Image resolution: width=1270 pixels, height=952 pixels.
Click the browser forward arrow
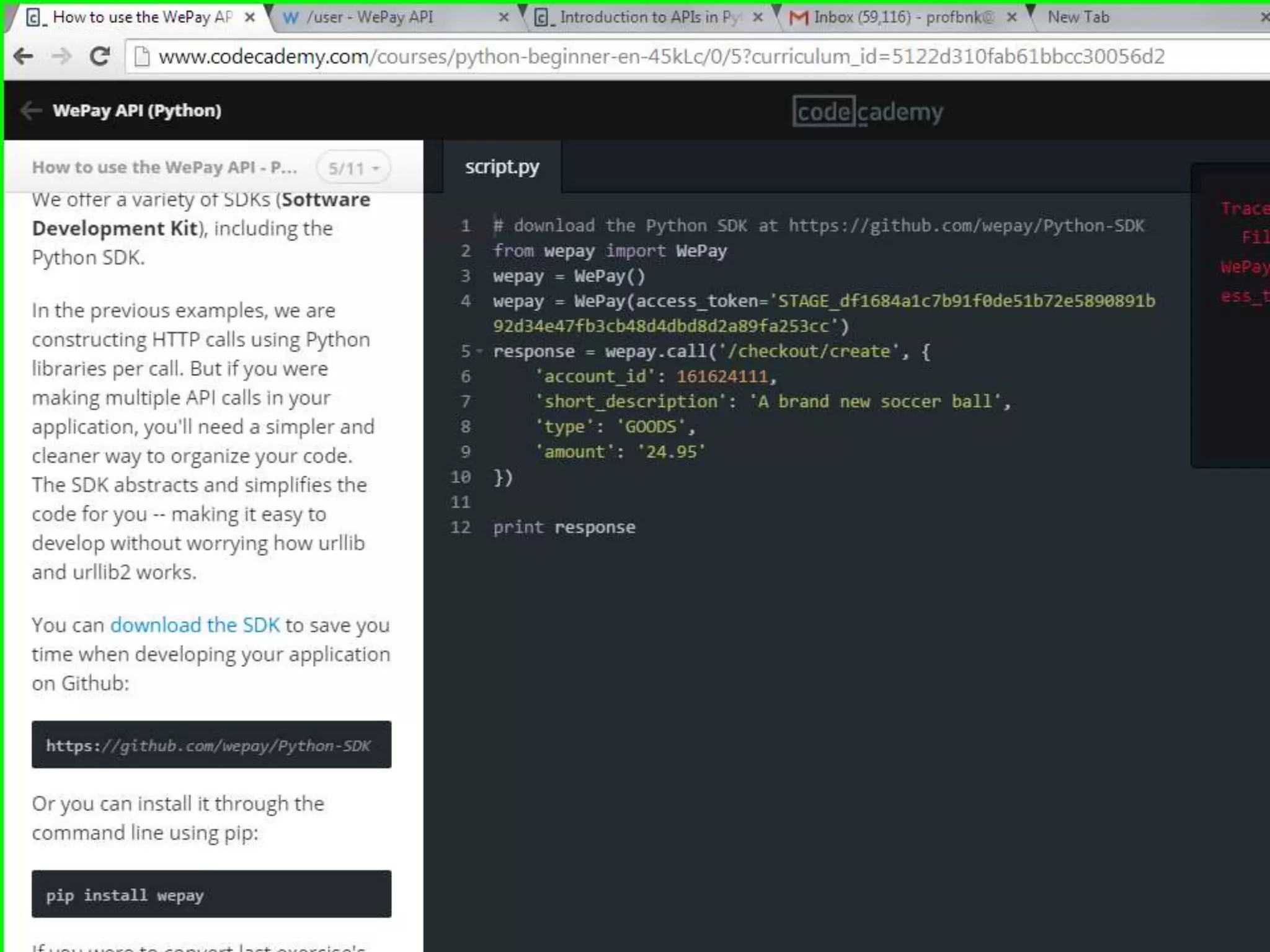point(61,57)
